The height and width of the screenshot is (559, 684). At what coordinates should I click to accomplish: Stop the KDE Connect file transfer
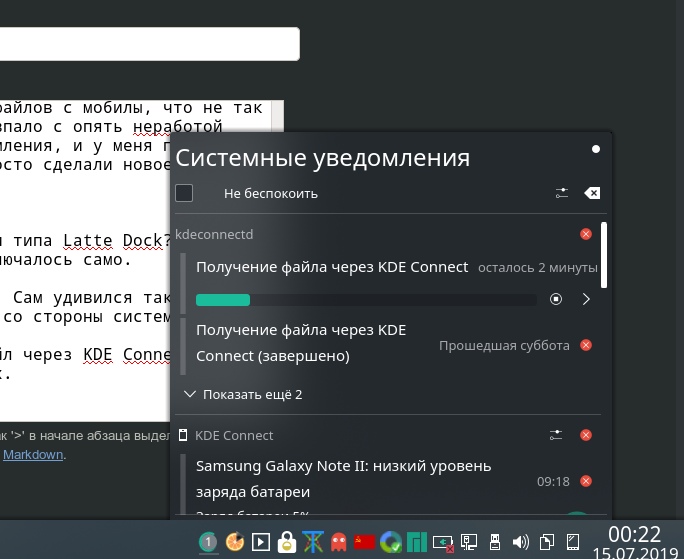point(557,299)
